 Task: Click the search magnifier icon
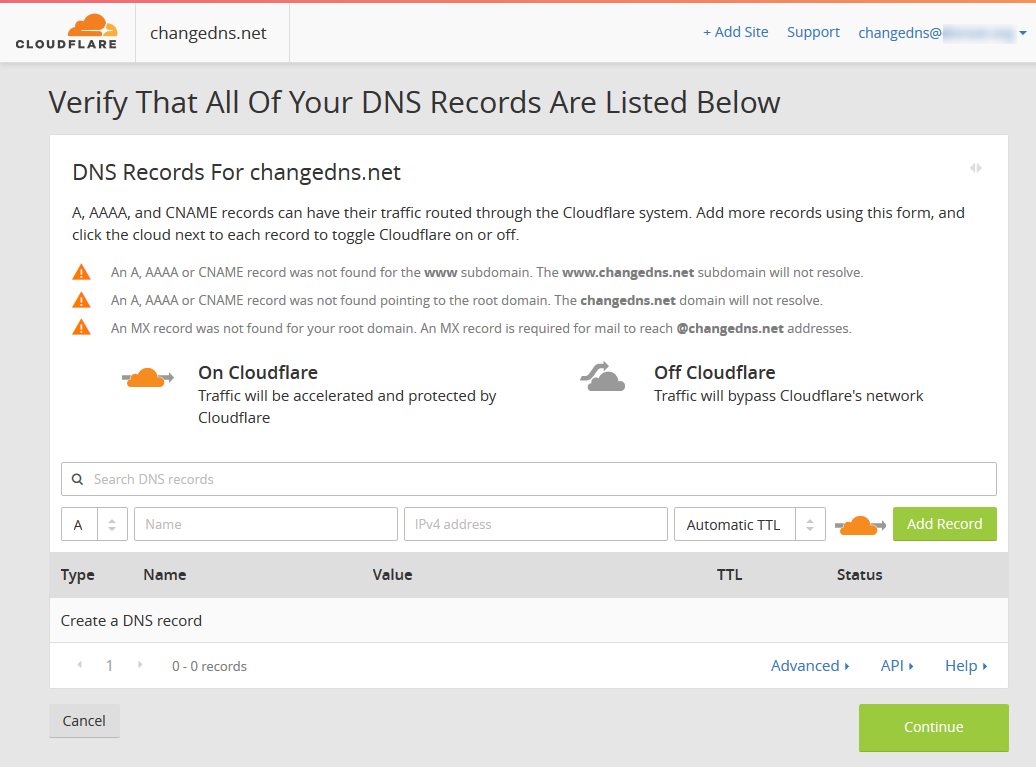pyautogui.click(x=78, y=479)
